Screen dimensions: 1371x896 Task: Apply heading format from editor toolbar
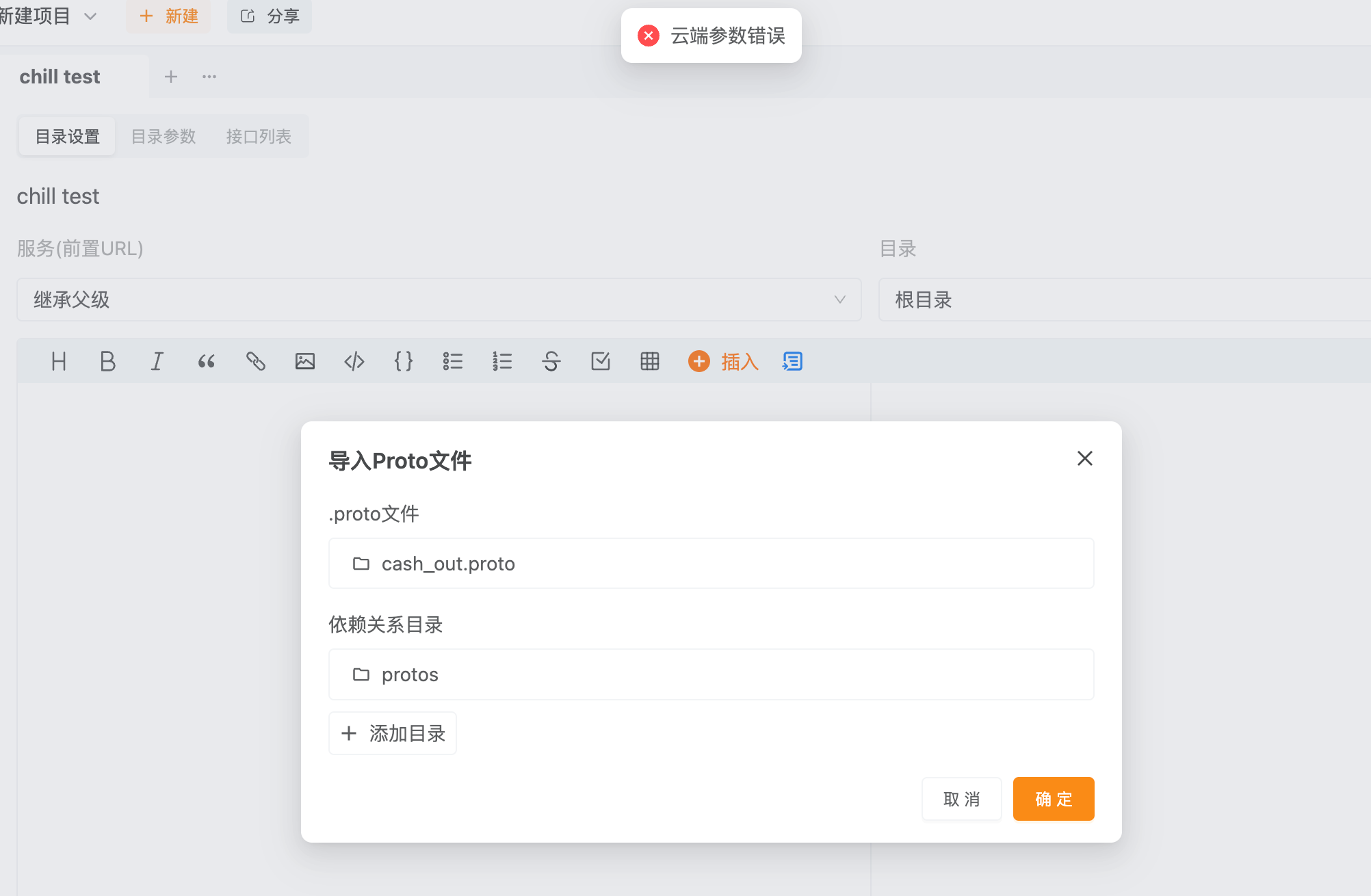pyautogui.click(x=59, y=361)
